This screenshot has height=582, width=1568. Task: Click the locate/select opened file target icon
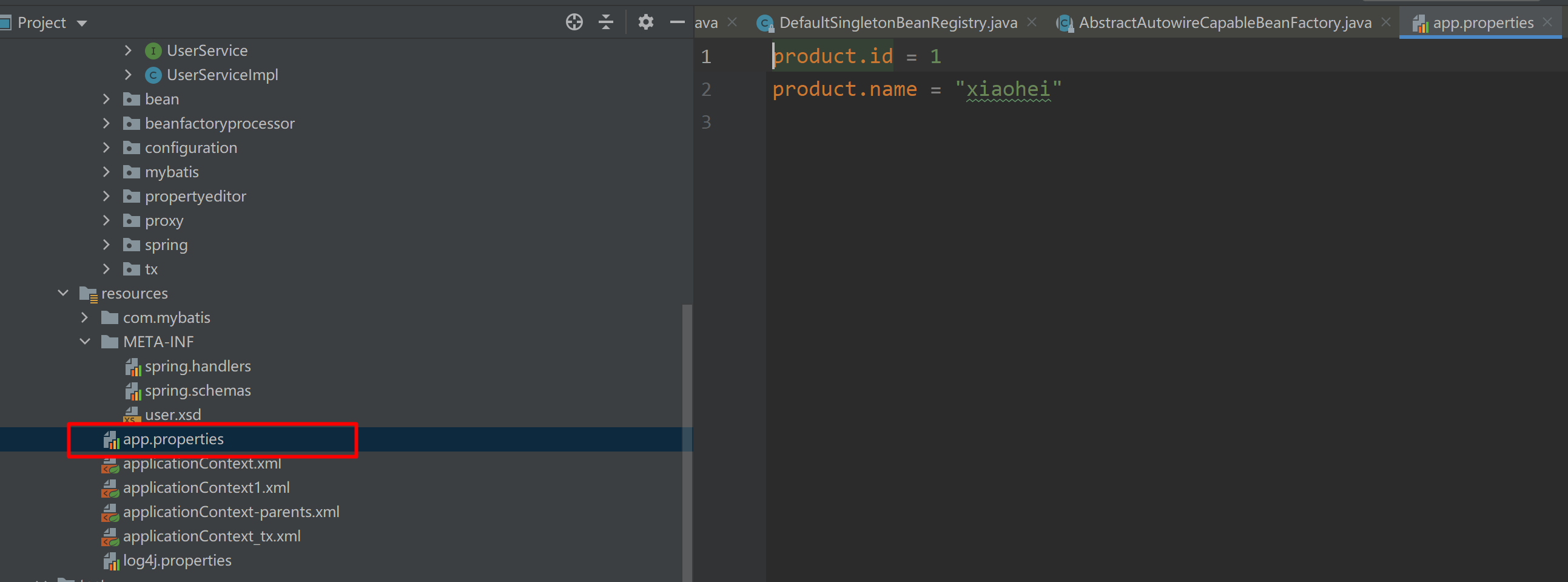pyautogui.click(x=574, y=22)
